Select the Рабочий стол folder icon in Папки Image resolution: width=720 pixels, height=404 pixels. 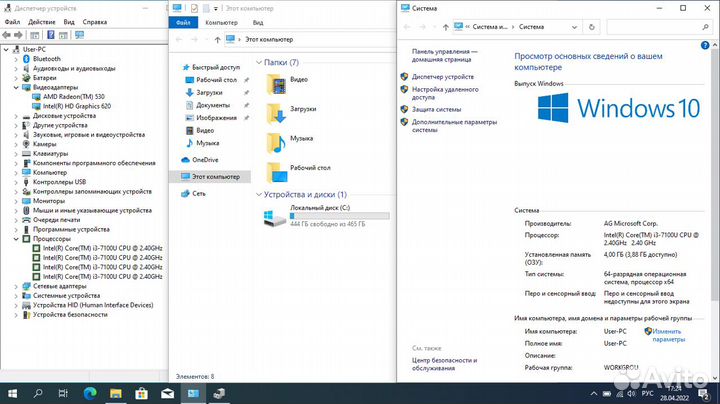pyautogui.click(x=277, y=172)
